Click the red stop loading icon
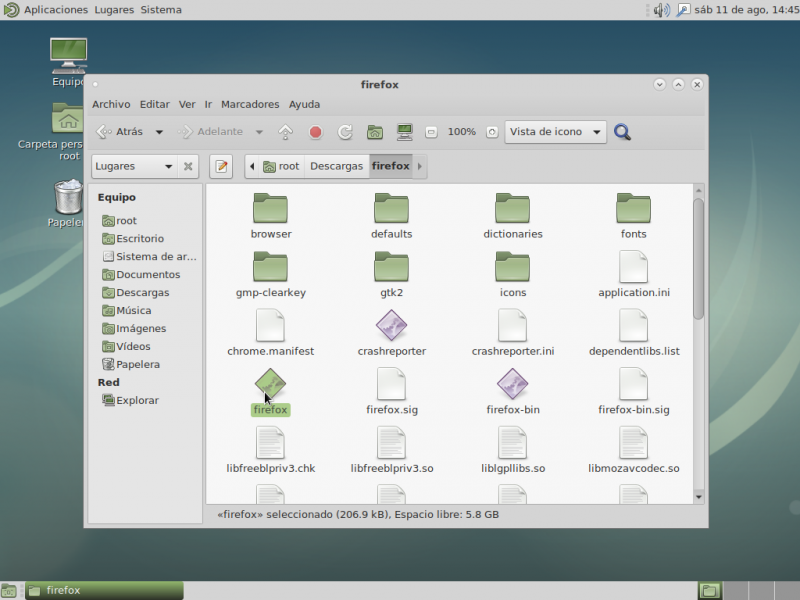This screenshot has height=600, width=800. [x=315, y=132]
